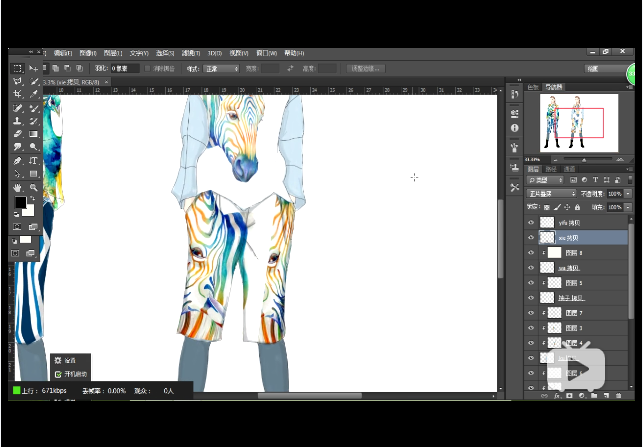Image resolution: width=643 pixels, height=447 pixels.
Task: Click the foreground color swatch
Action: (21, 203)
